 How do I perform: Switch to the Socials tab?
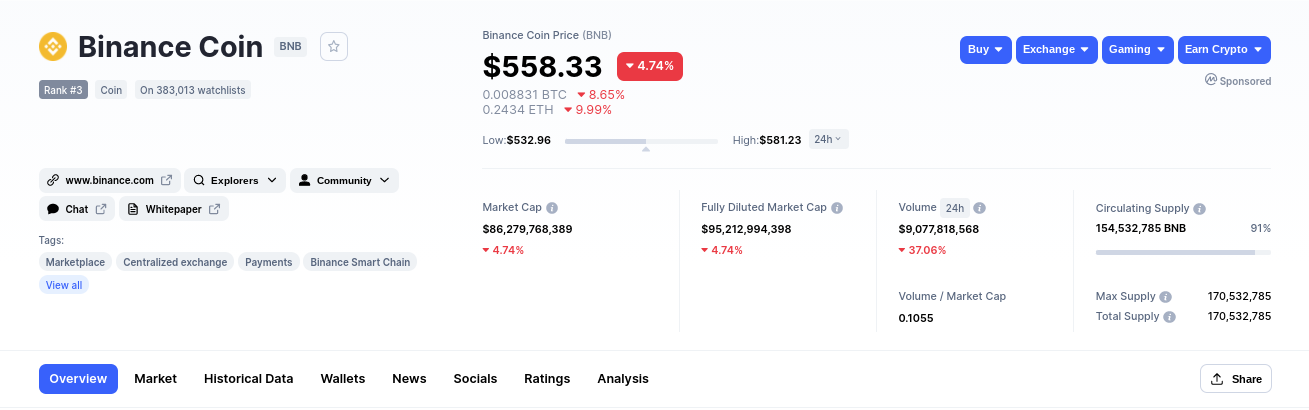(475, 379)
